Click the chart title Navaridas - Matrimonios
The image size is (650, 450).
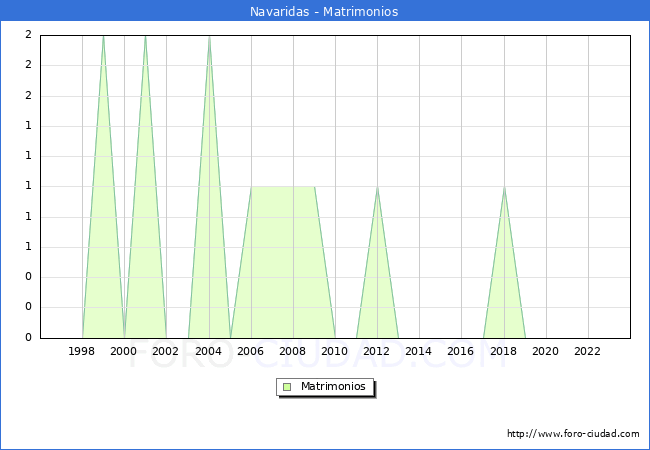click(325, 12)
